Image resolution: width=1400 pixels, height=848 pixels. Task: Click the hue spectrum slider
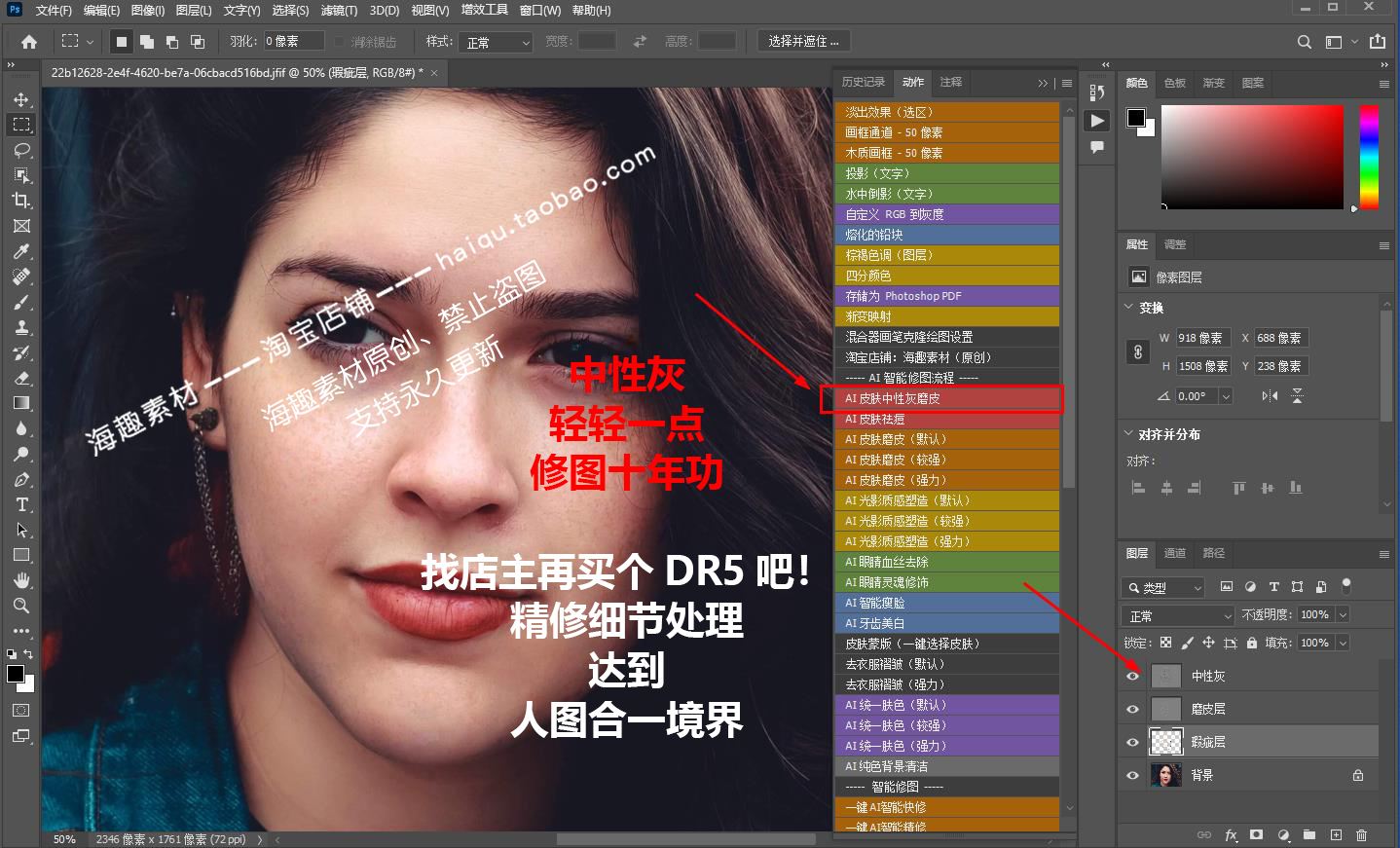1369,156
